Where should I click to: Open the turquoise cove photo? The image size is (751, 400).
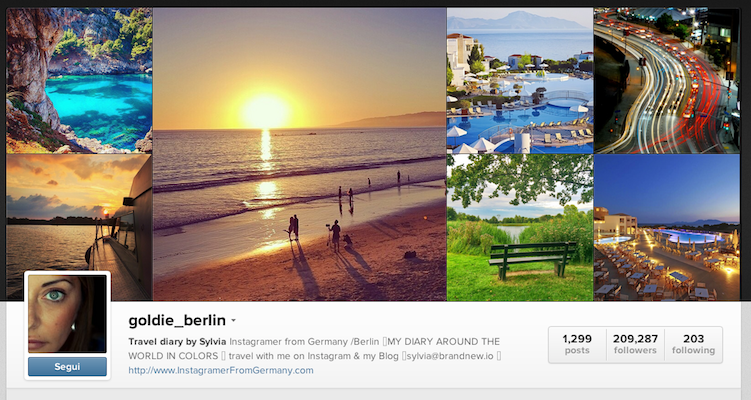point(80,80)
